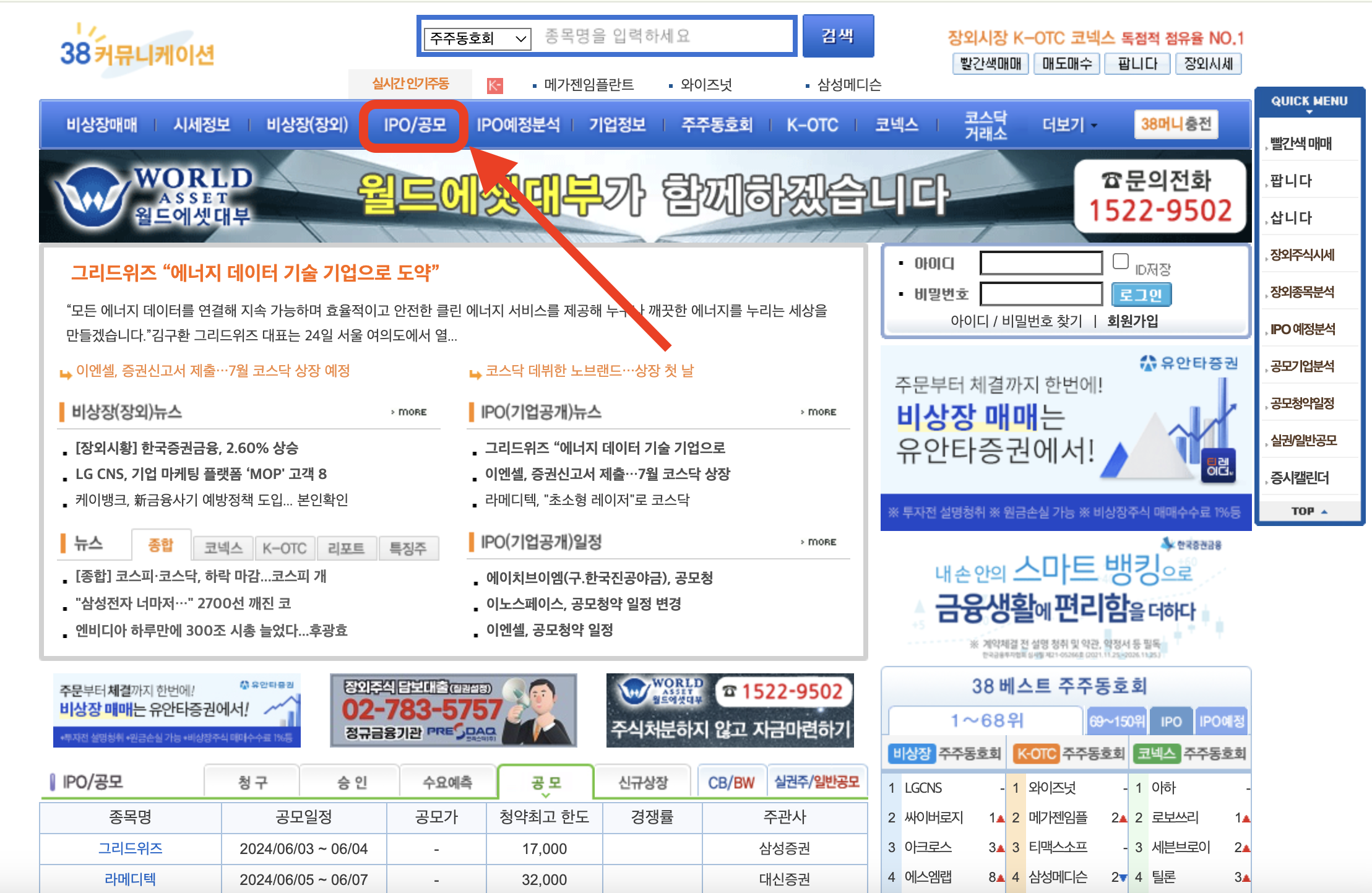Click the TOP arrow in the Quick Menu

(x=1308, y=511)
